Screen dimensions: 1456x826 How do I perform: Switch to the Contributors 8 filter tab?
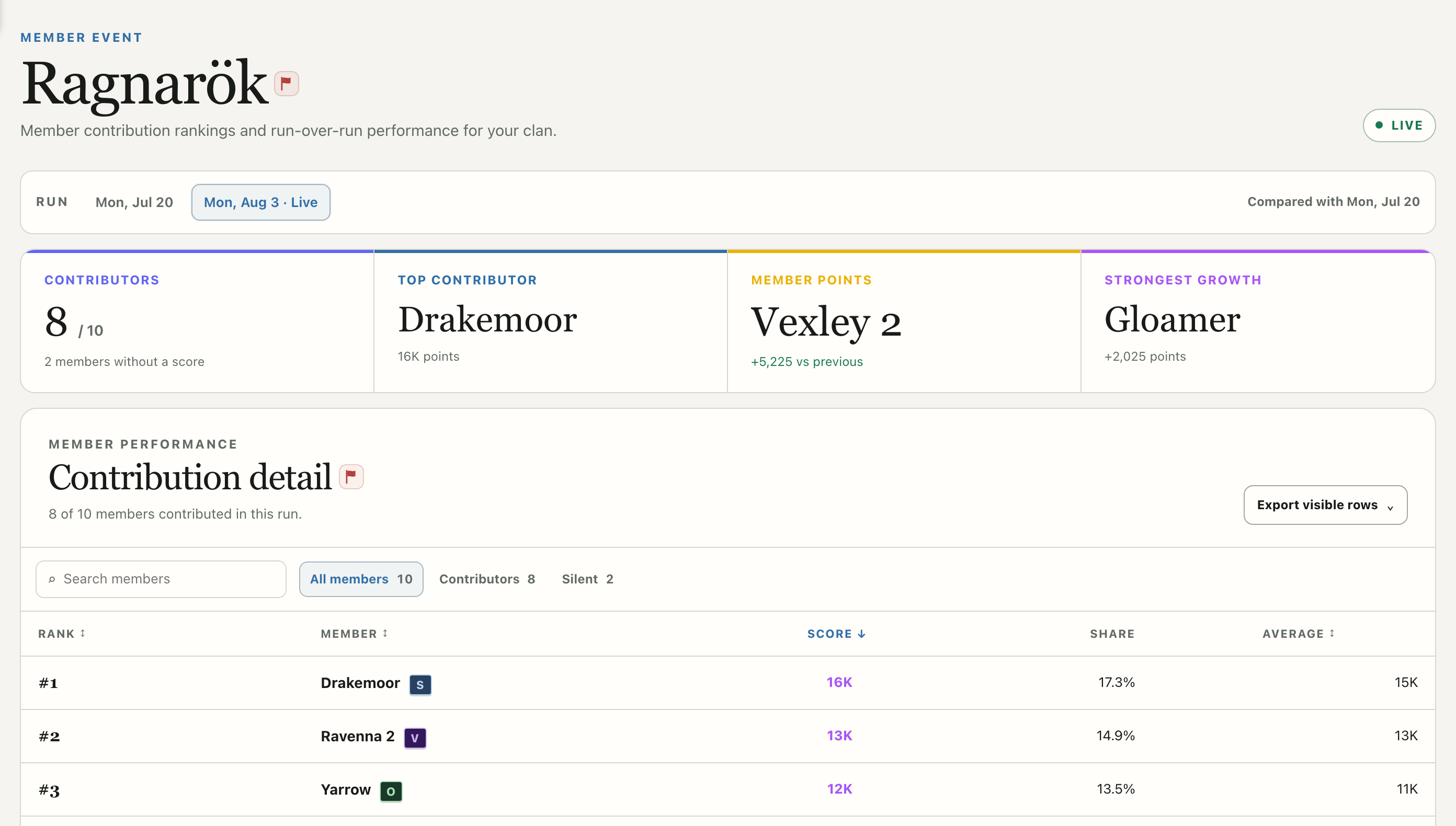click(x=487, y=579)
